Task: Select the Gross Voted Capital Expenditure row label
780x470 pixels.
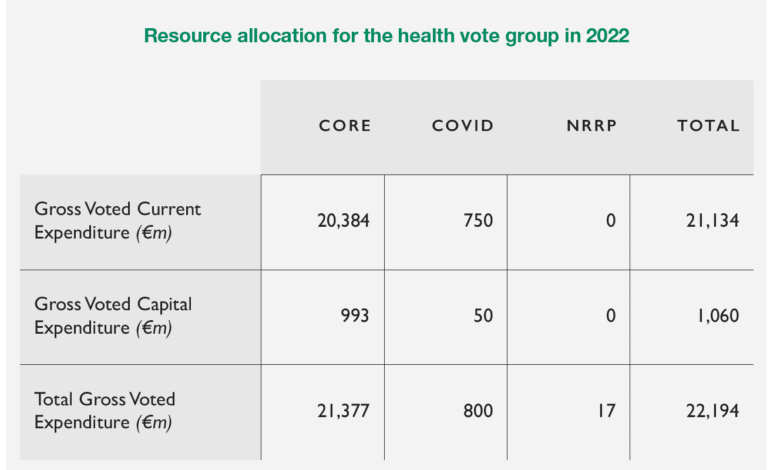Action: (113, 316)
